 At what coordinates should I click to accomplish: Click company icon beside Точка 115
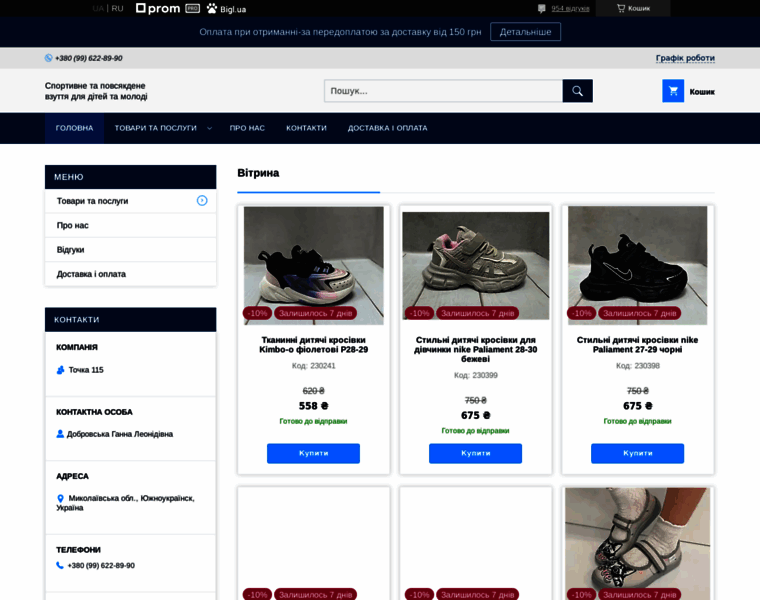[x=60, y=370]
